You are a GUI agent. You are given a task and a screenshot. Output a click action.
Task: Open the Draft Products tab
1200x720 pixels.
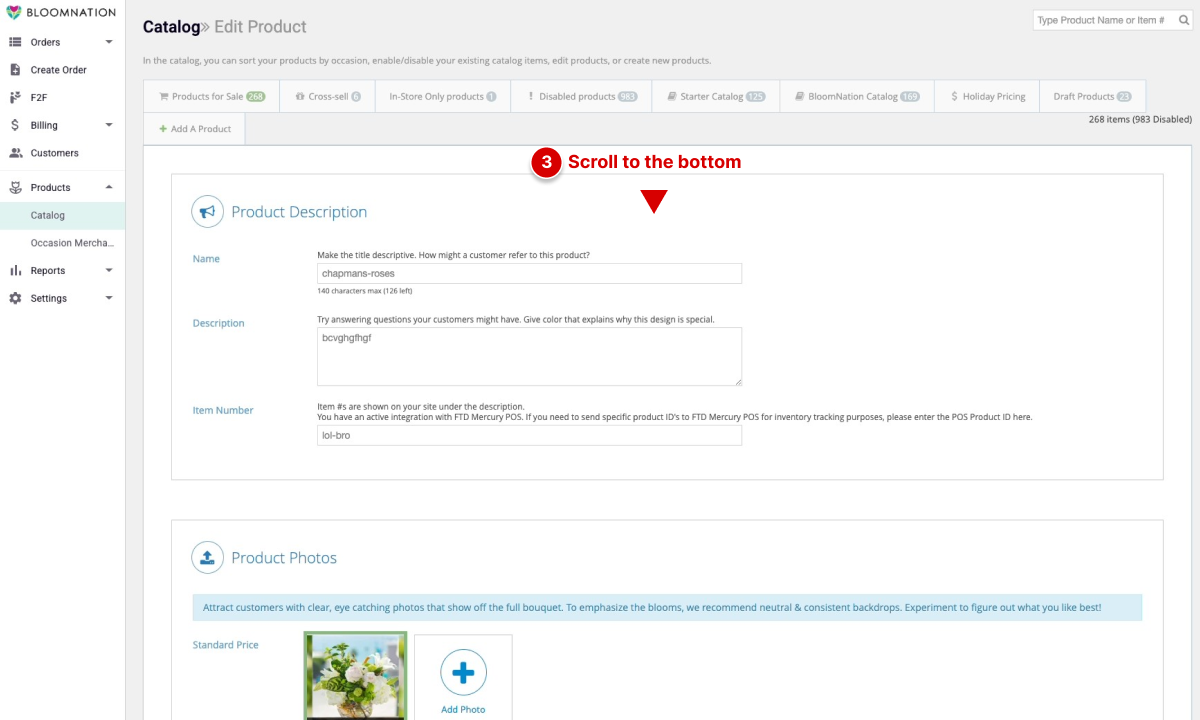pos(1092,97)
